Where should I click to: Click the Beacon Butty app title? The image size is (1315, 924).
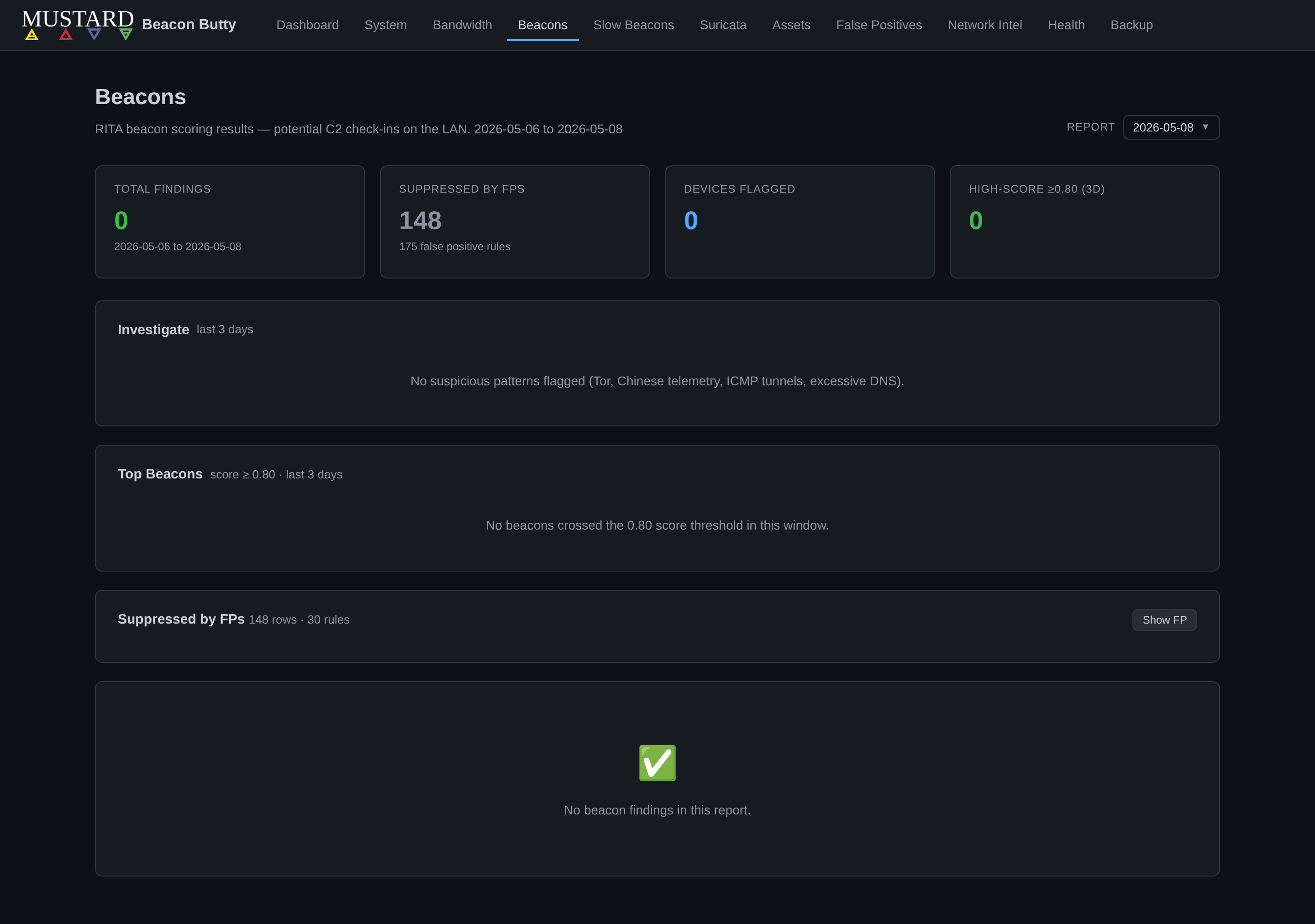click(x=189, y=25)
